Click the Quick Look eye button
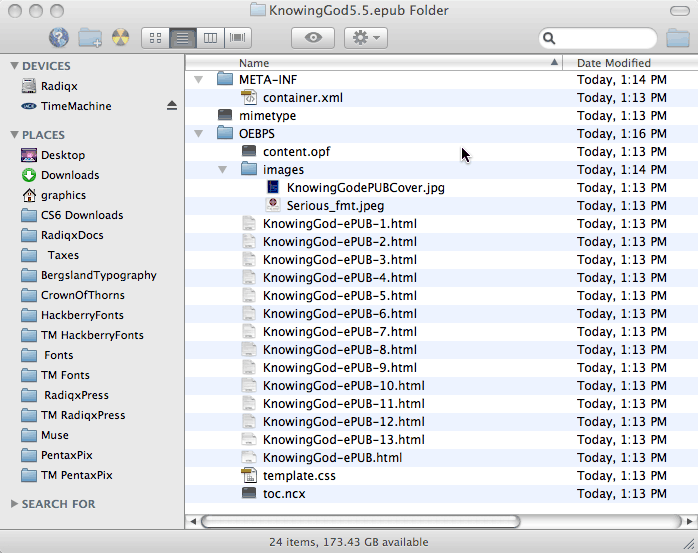Image resolution: width=698 pixels, height=553 pixels. (313, 38)
